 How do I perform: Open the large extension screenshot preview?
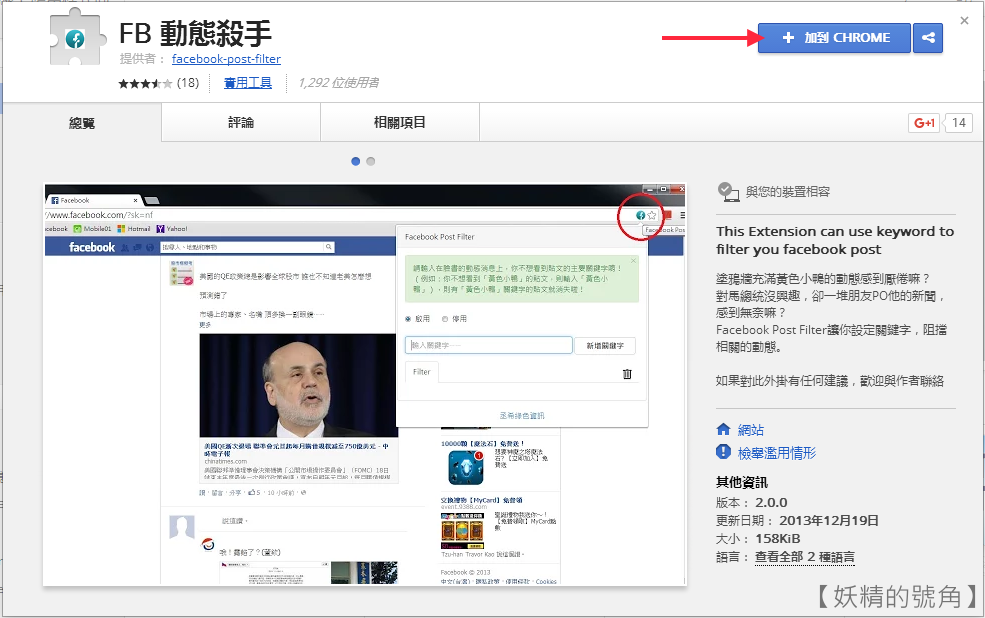click(365, 385)
